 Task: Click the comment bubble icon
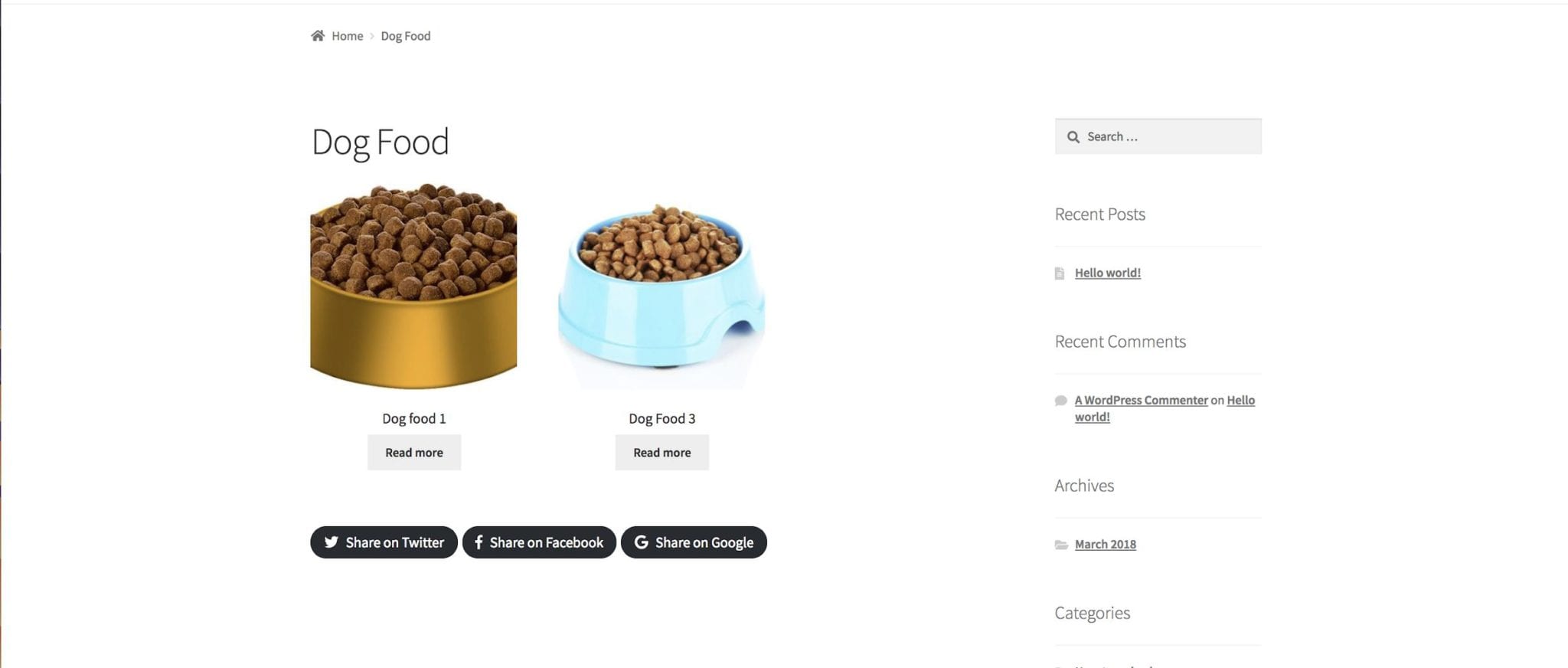click(x=1060, y=401)
